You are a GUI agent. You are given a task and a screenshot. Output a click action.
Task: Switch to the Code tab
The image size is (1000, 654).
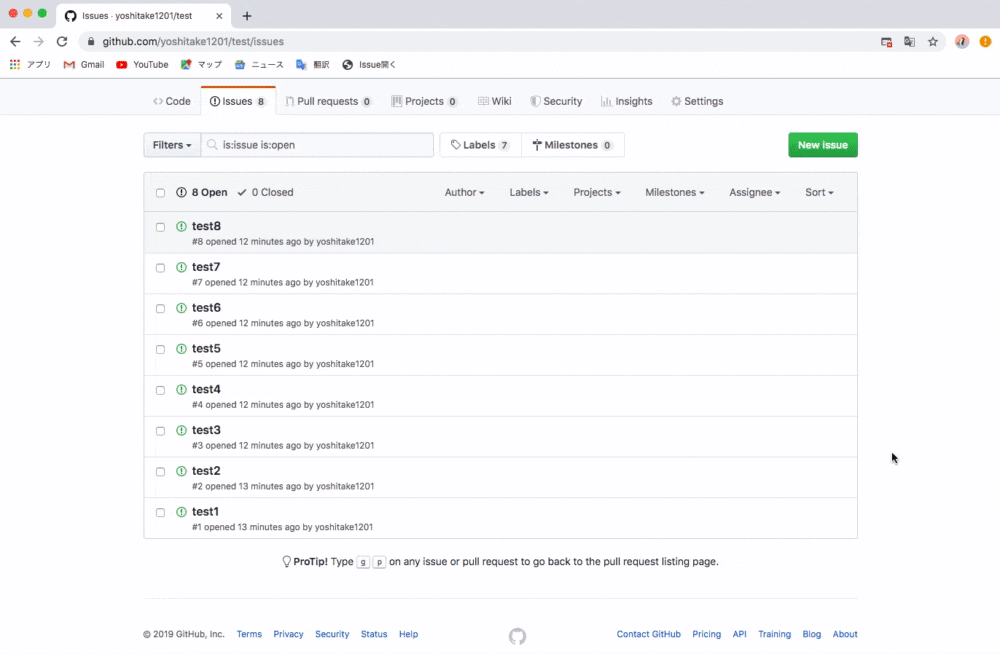click(172, 101)
